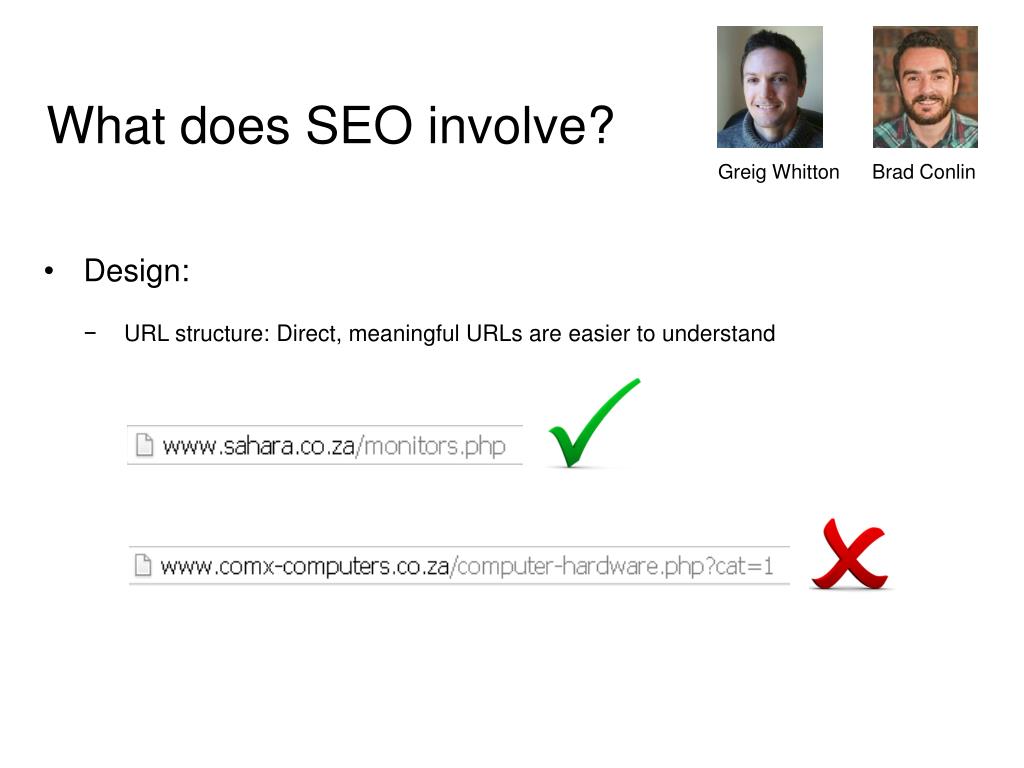1024x768 pixels.
Task: Click the word 'SEO' in the title
Action: 359,125
